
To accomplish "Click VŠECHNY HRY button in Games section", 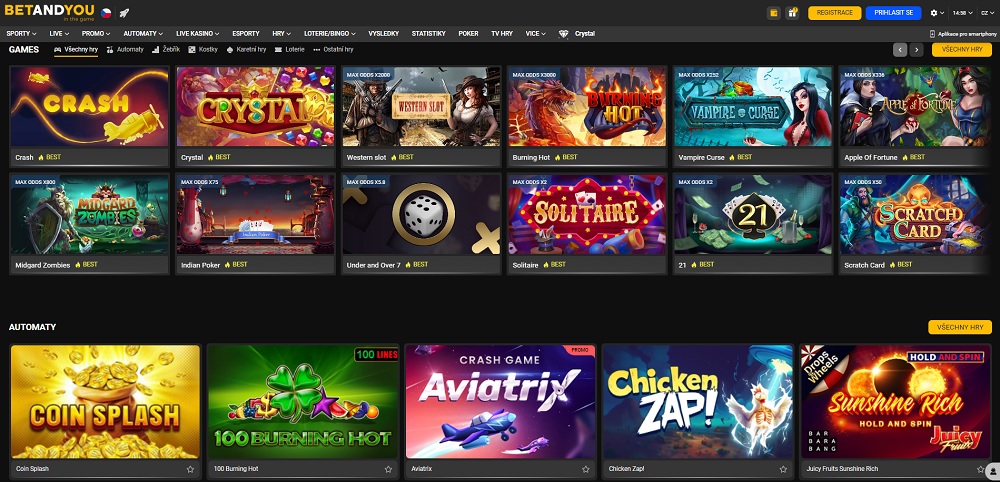I will click(962, 50).
